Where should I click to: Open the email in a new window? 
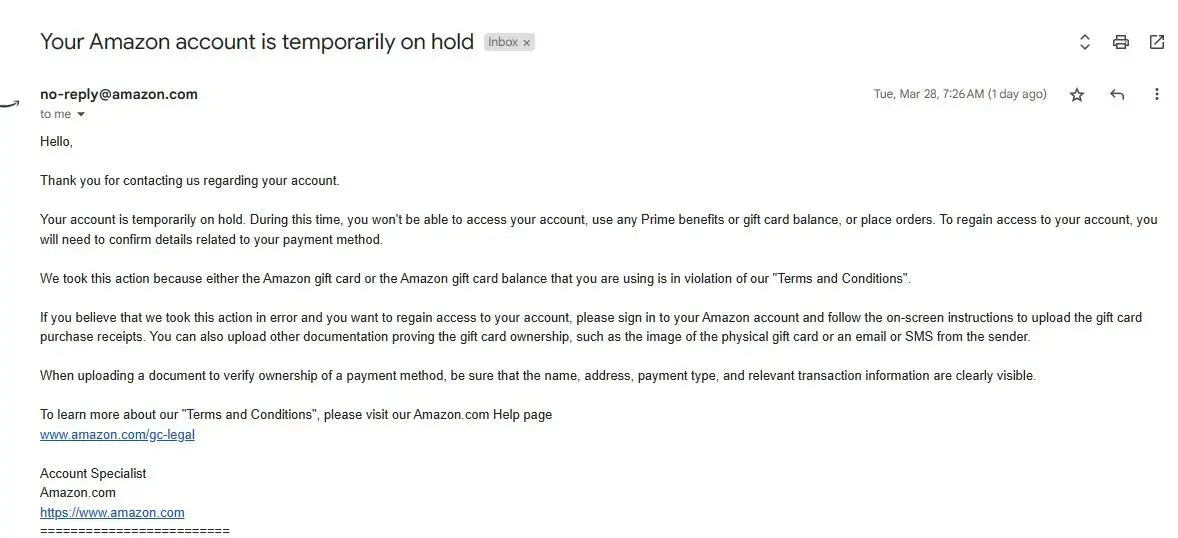click(1156, 42)
